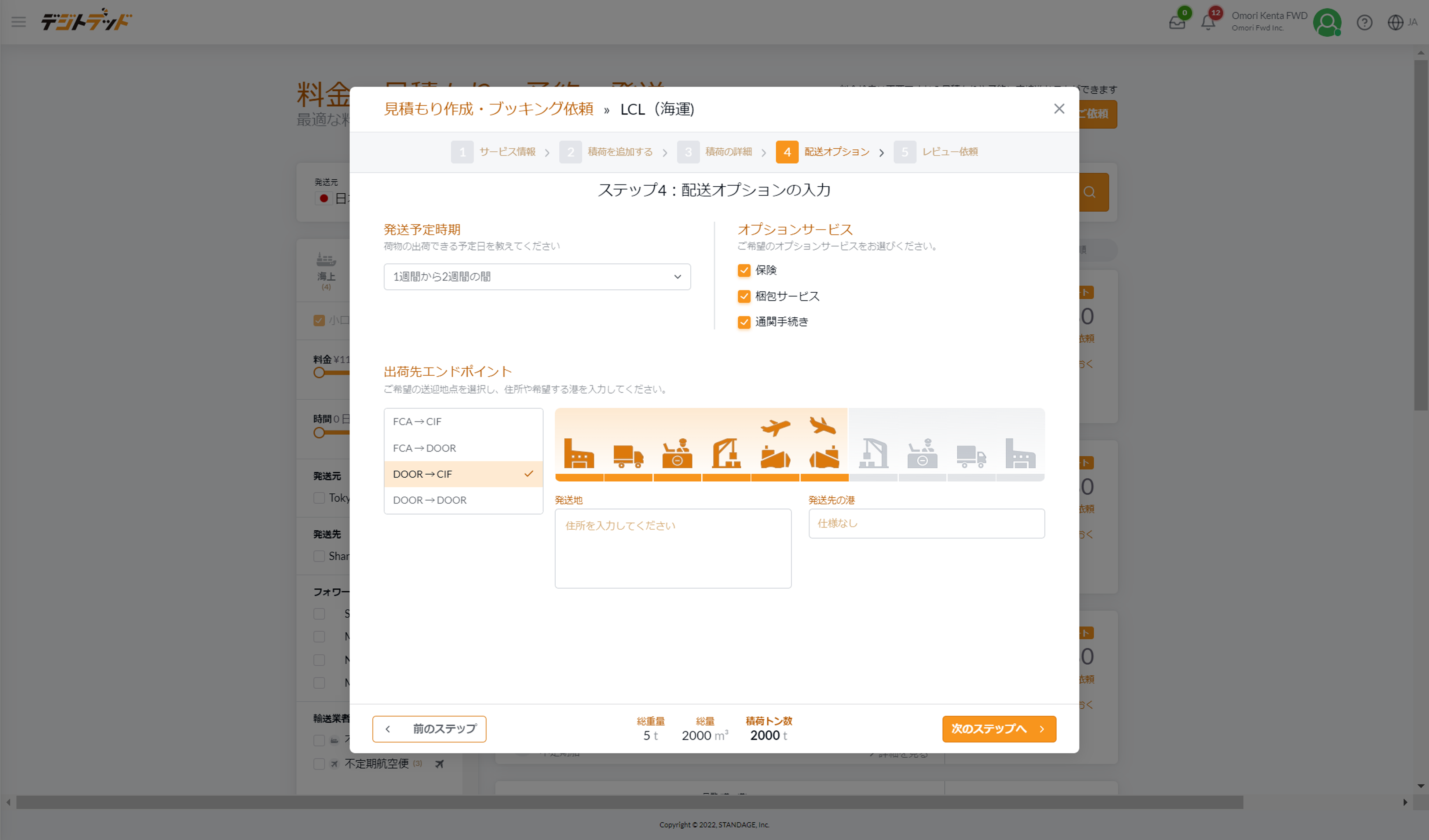Toggle the 通関手続き checkbox

[744, 322]
